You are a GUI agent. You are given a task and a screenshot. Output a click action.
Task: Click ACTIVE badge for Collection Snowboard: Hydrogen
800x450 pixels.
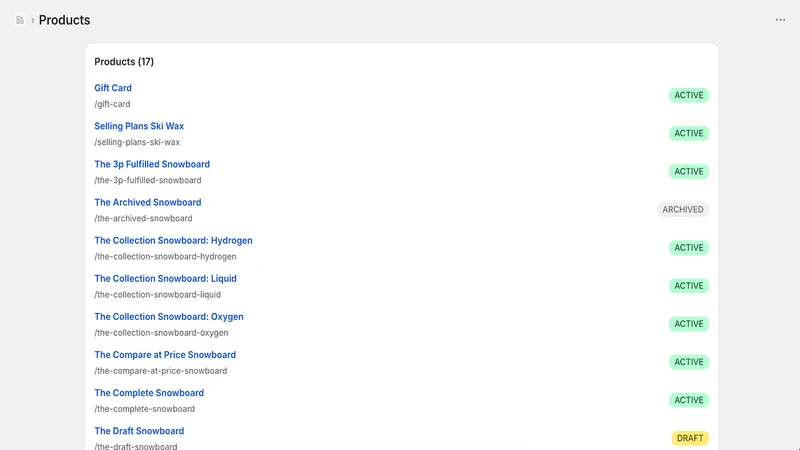689,247
